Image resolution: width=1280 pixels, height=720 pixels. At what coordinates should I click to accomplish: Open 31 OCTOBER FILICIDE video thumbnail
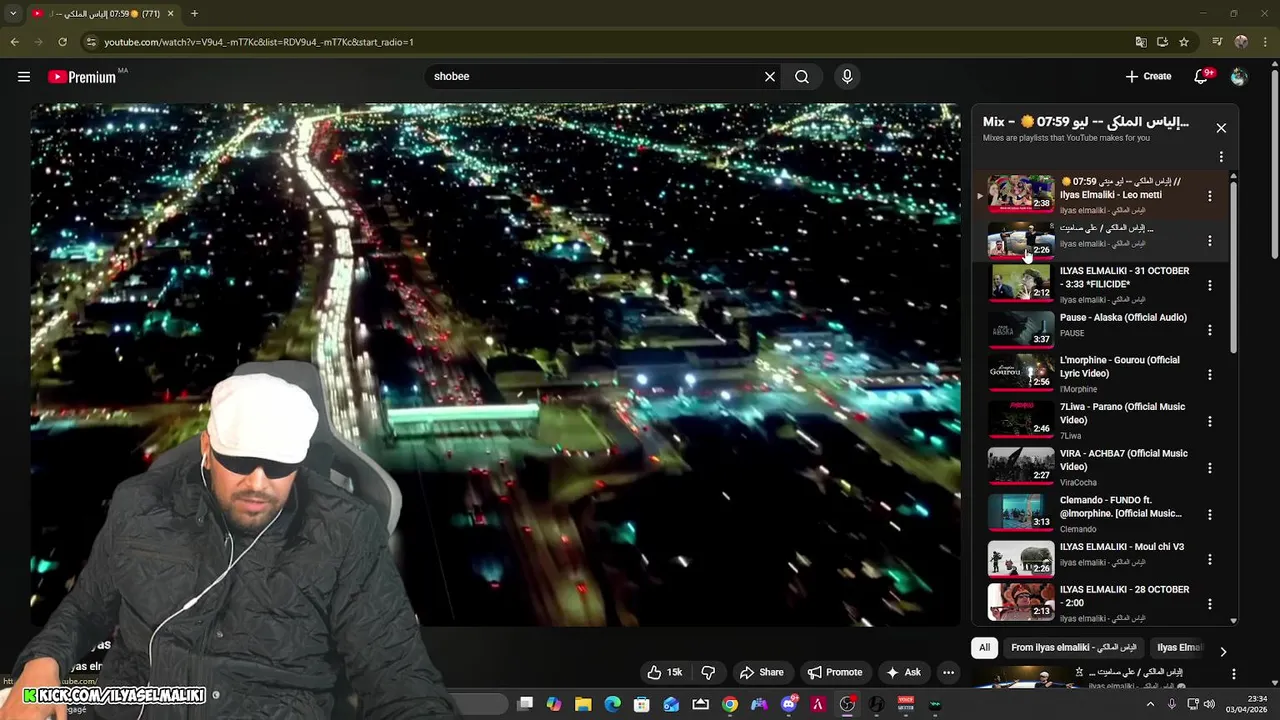click(1021, 283)
